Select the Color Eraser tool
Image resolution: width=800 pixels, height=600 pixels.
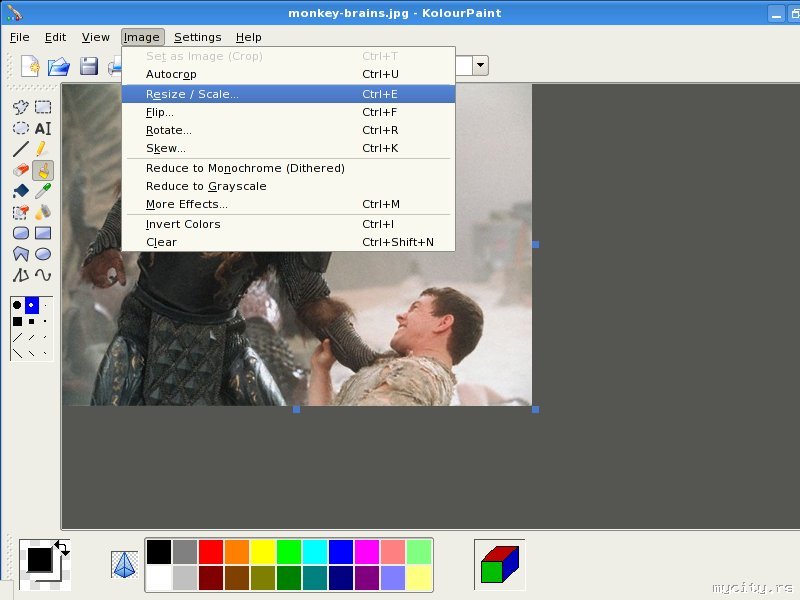click(20, 212)
